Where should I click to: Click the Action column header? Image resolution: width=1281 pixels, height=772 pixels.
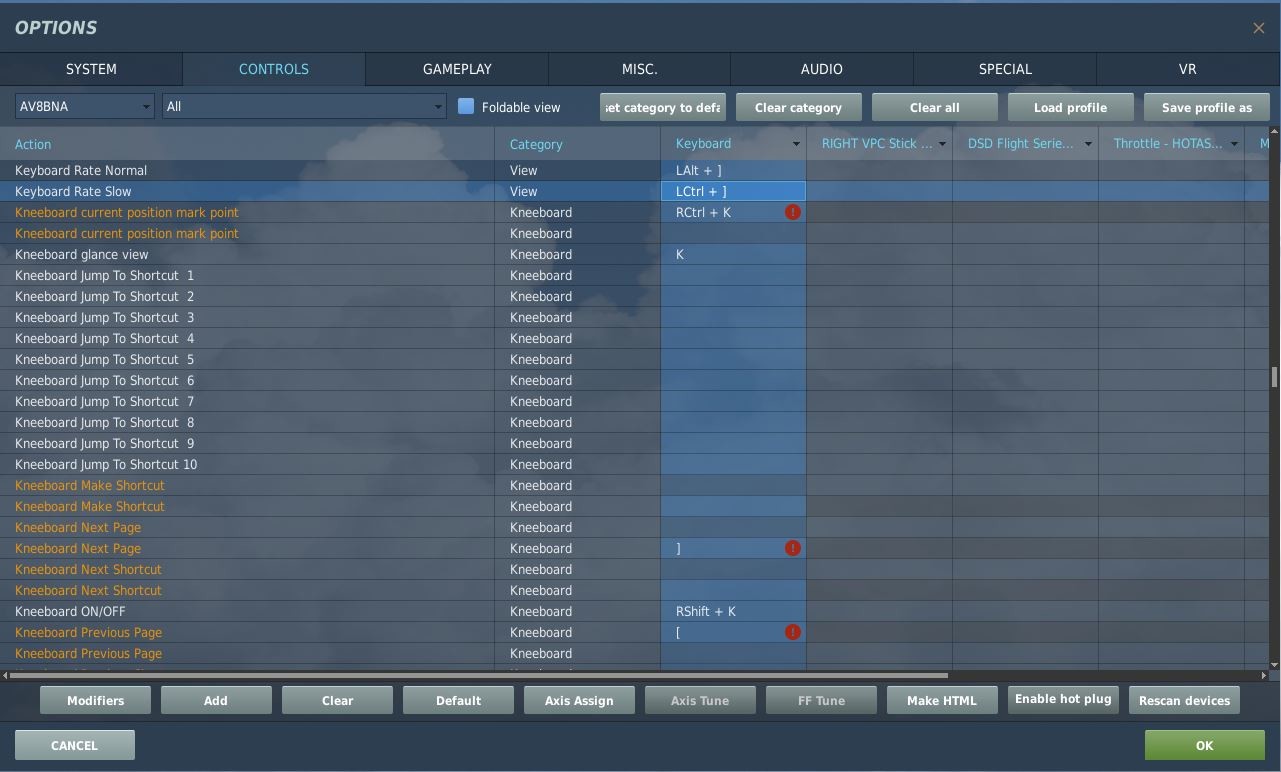click(x=247, y=144)
